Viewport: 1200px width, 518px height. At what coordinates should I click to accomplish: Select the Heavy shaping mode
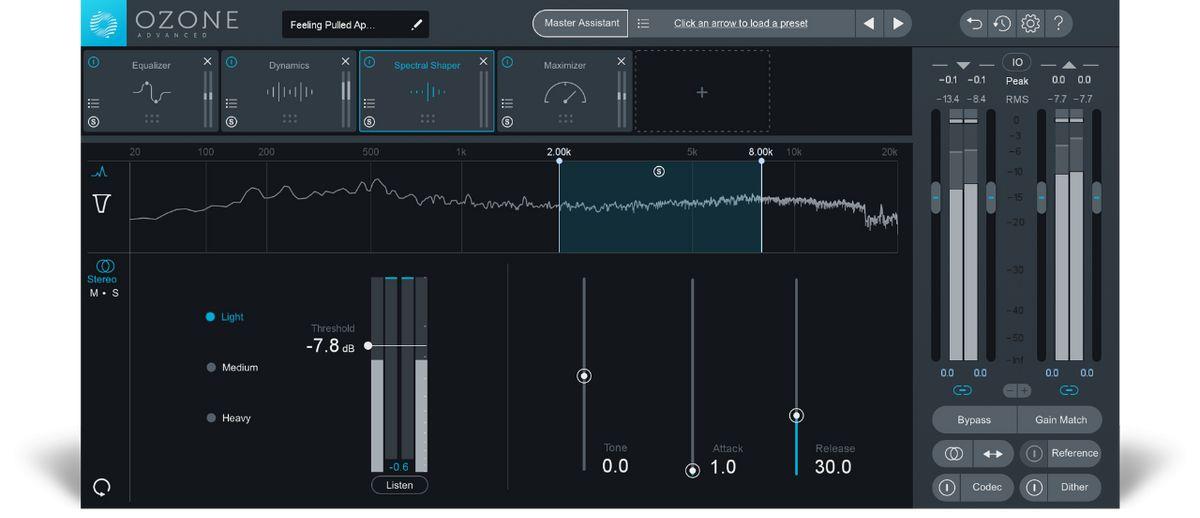(228, 418)
